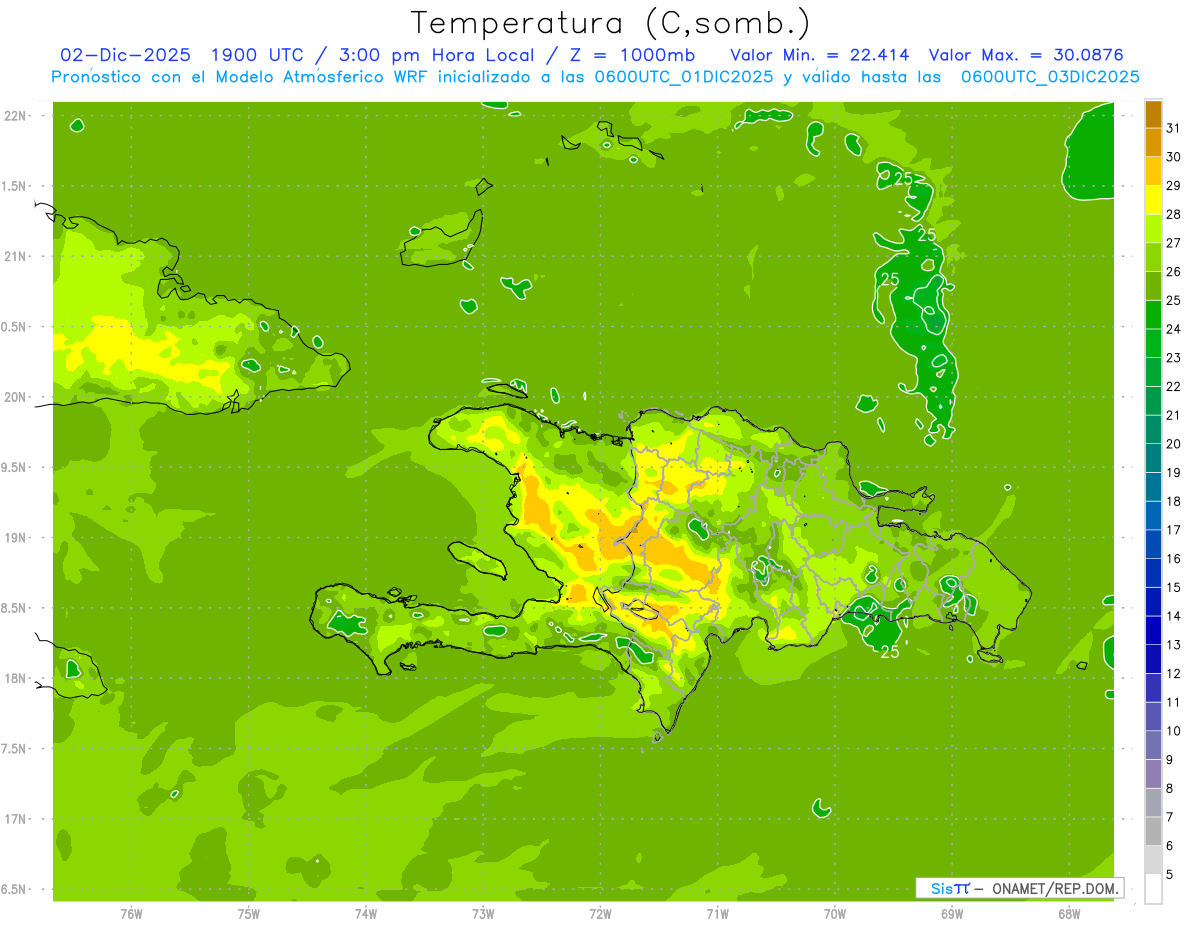This screenshot has height=927, width=1200.
Task: Select the 75W longitude tick label
Action: tap(249, 914)
